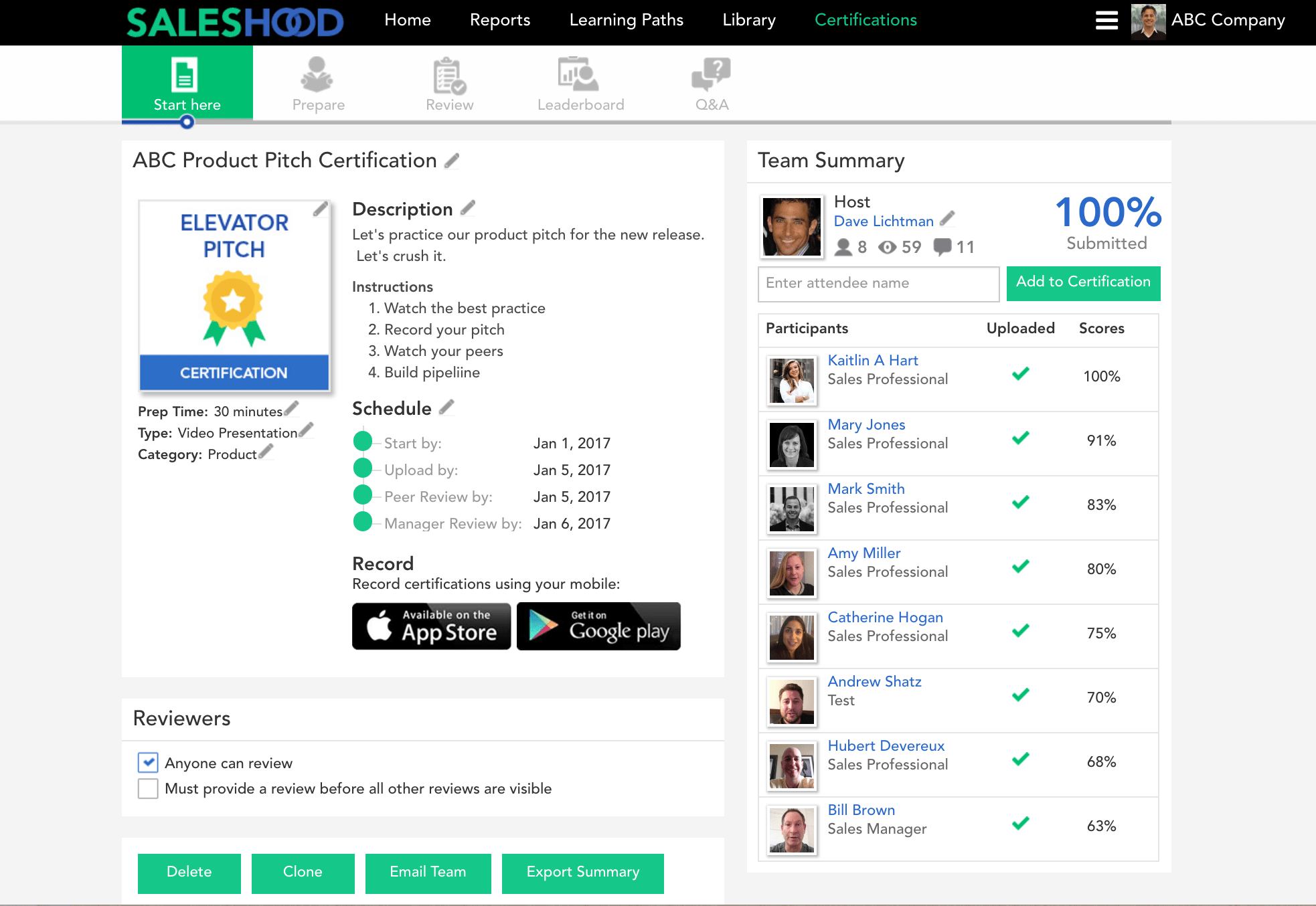The width and height of the screenshot is (1316, 906).
Task: Edit the Category pencil icon
Action: (x=266, y=452)
